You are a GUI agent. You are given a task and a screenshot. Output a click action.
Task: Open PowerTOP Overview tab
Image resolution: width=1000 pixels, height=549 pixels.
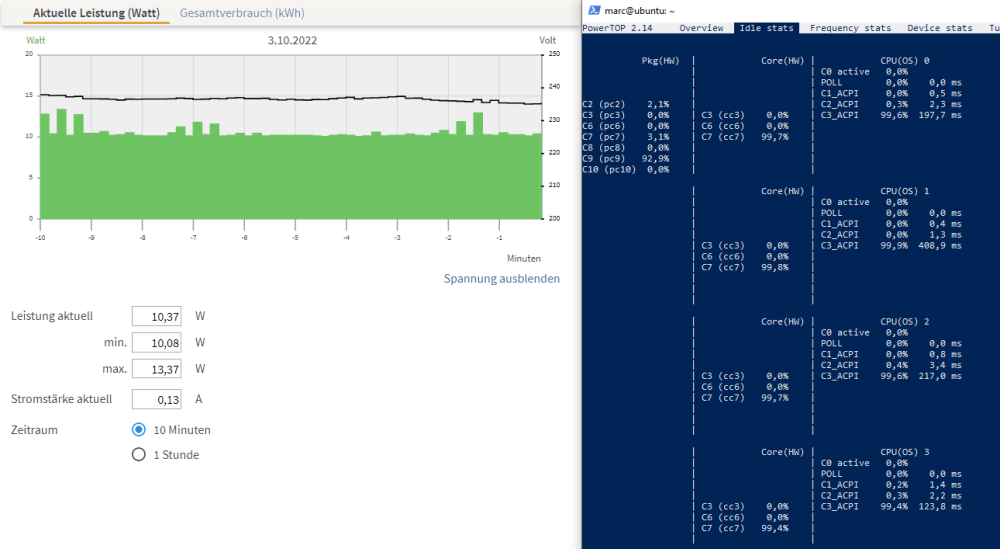[701, 28]
